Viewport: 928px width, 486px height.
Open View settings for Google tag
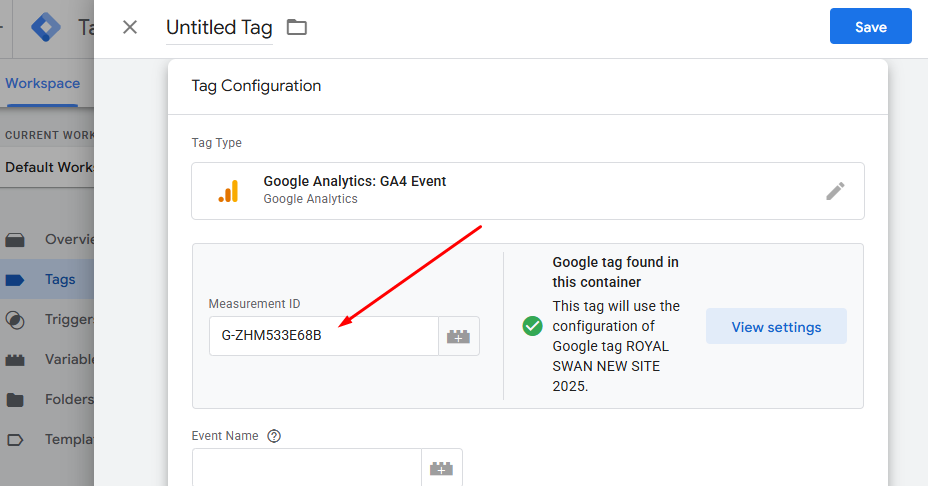coord(776,326)
